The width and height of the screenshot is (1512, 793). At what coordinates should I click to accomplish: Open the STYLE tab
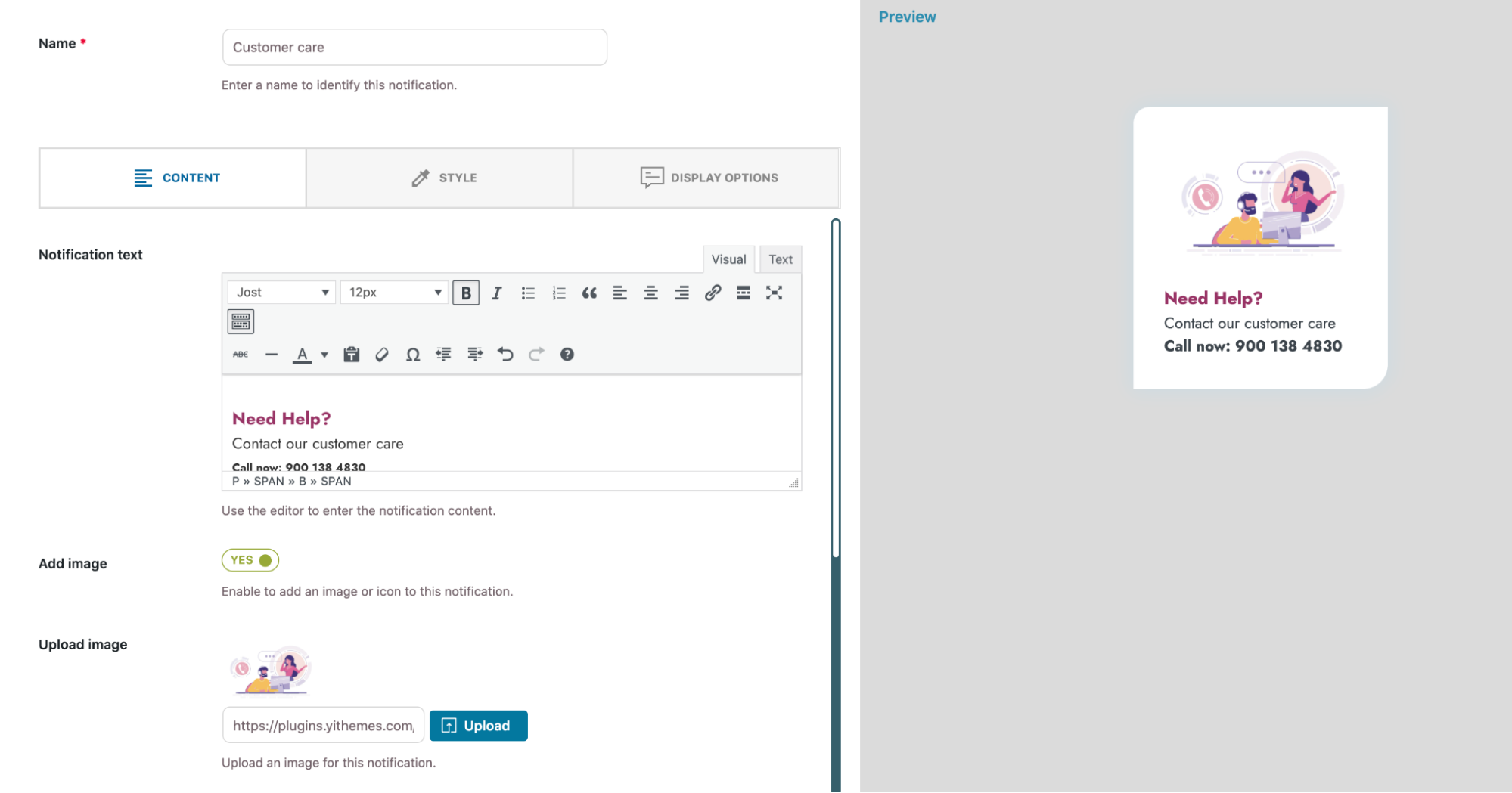pos(439,178)
